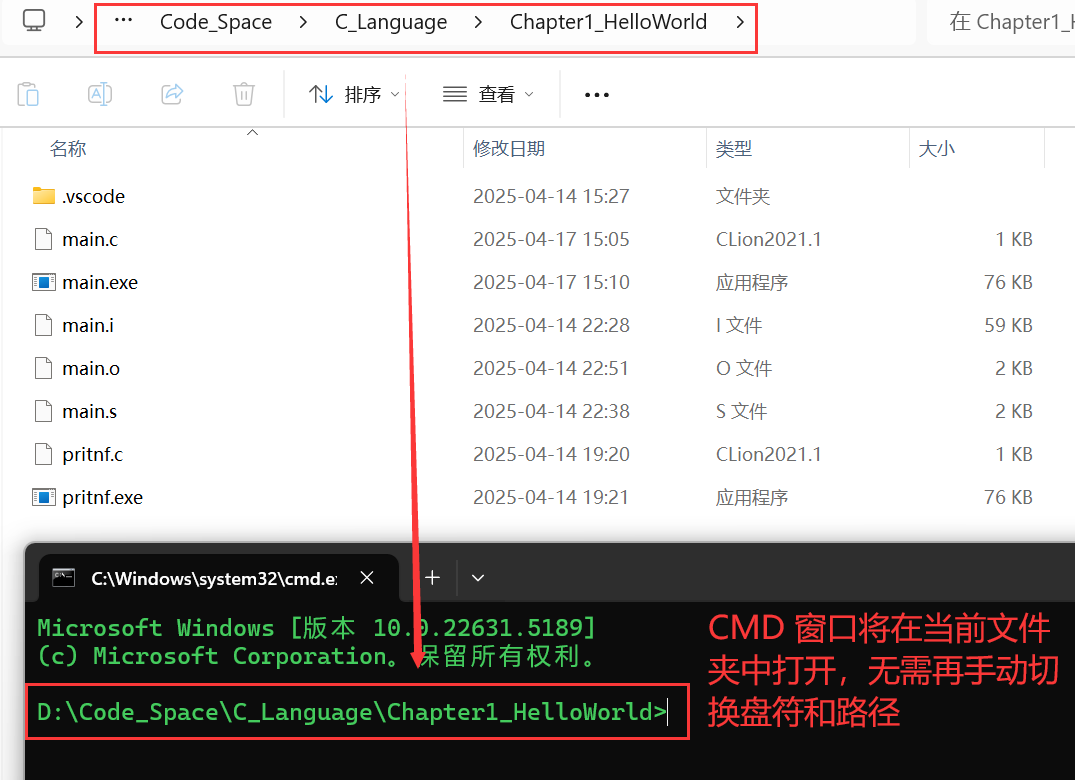Select the pritnf.exe application icon
1075x780 pixels.
click(x=44, y=497)
